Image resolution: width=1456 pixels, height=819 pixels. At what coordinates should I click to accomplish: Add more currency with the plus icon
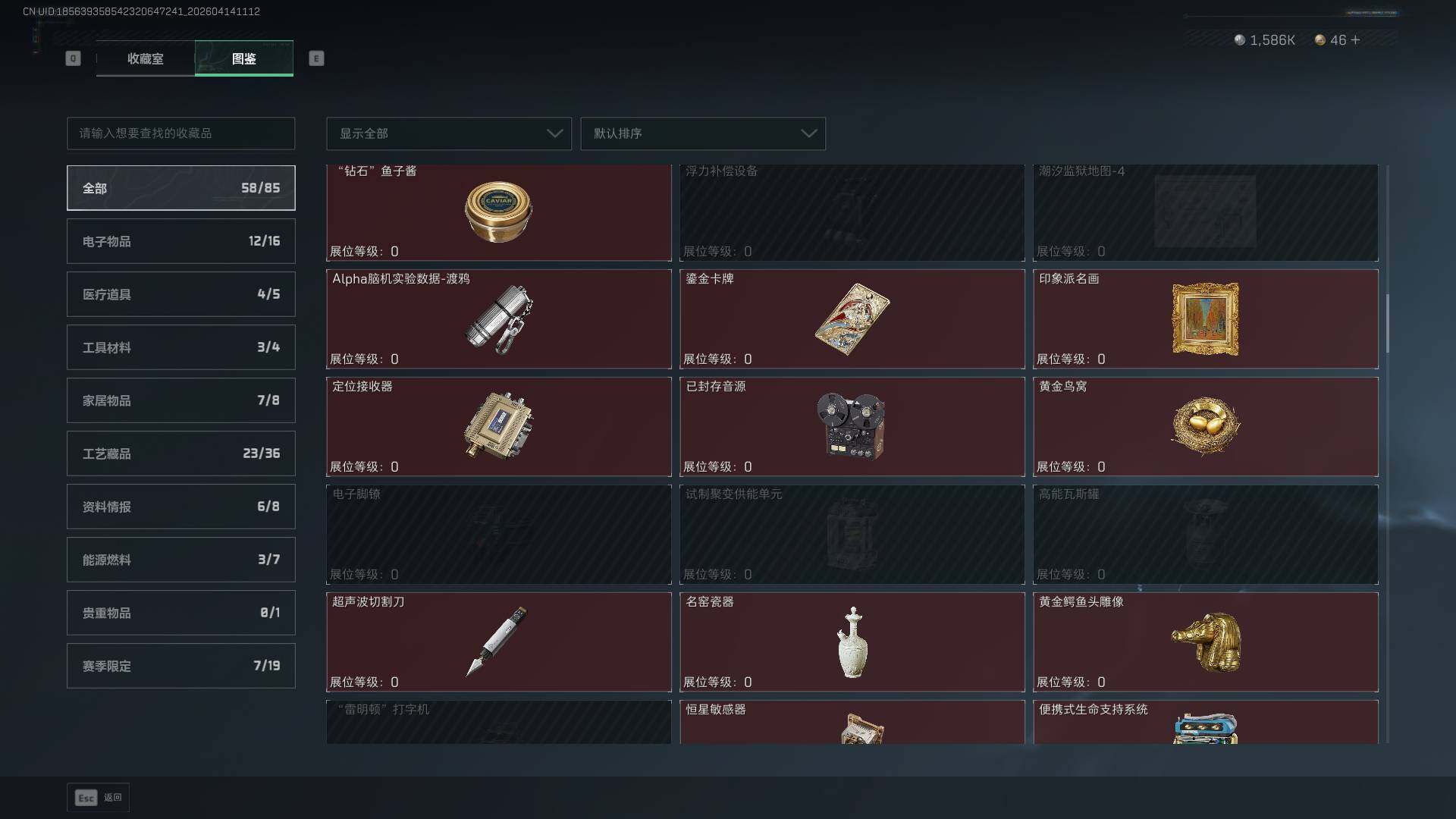tap(1355, 40)
